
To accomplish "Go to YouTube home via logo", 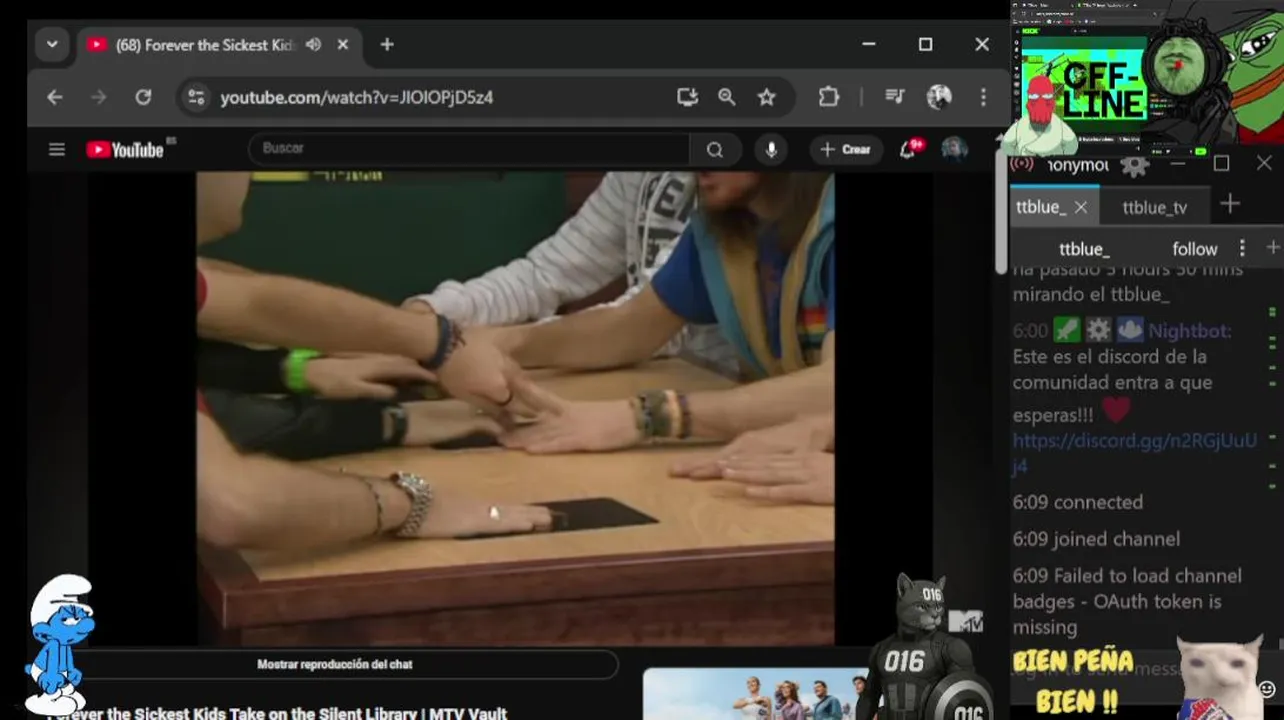I will [127, 150].
